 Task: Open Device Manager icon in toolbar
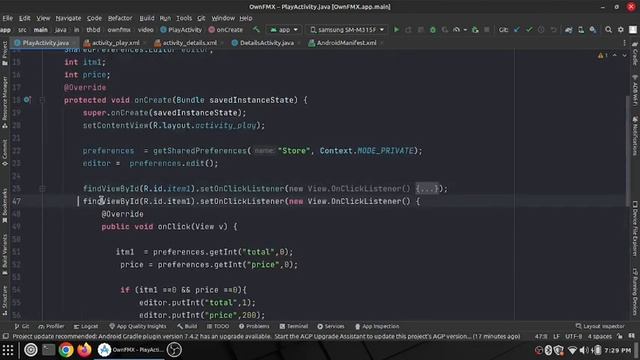(581, 30)
